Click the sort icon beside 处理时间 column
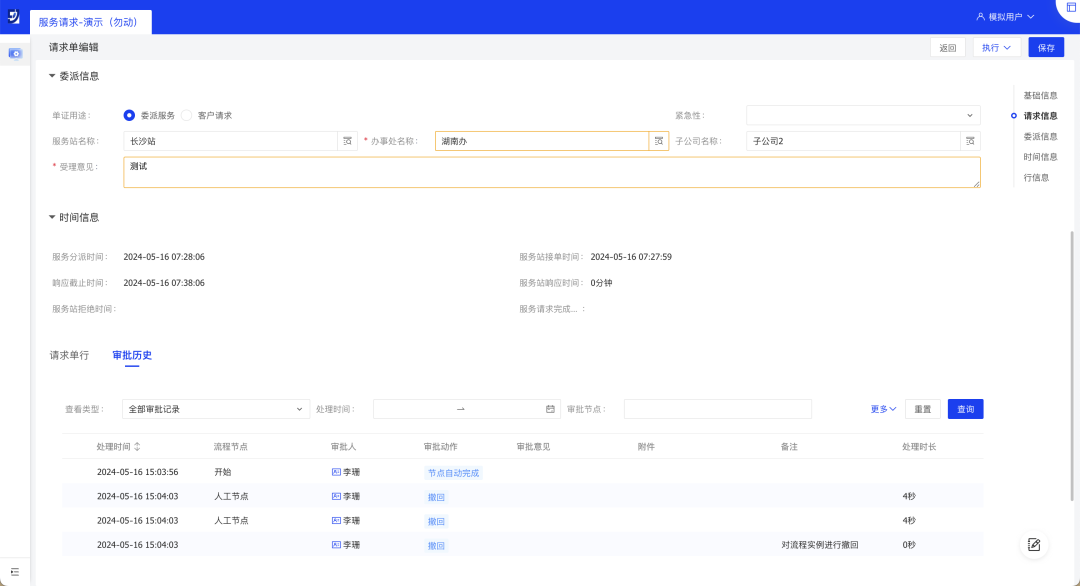The width and height of the screenshot is (1080, 586). pos(137,446)
